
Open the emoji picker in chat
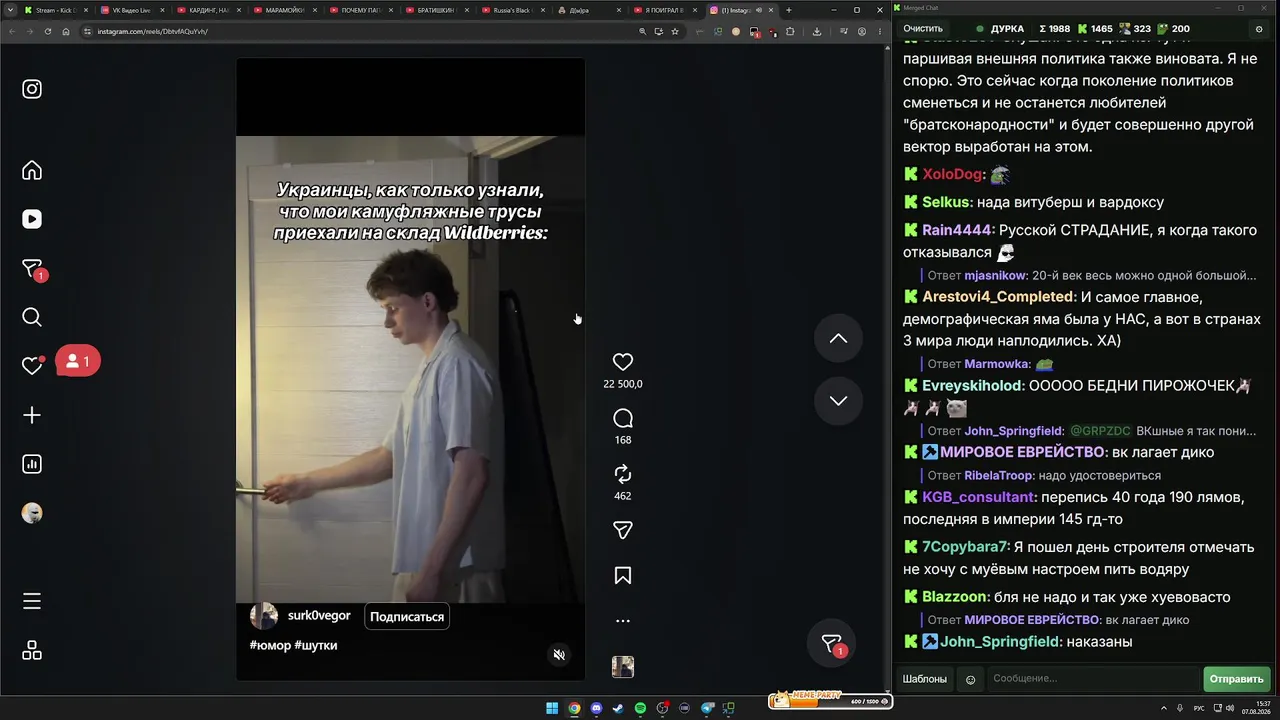(x=970, y=679)
